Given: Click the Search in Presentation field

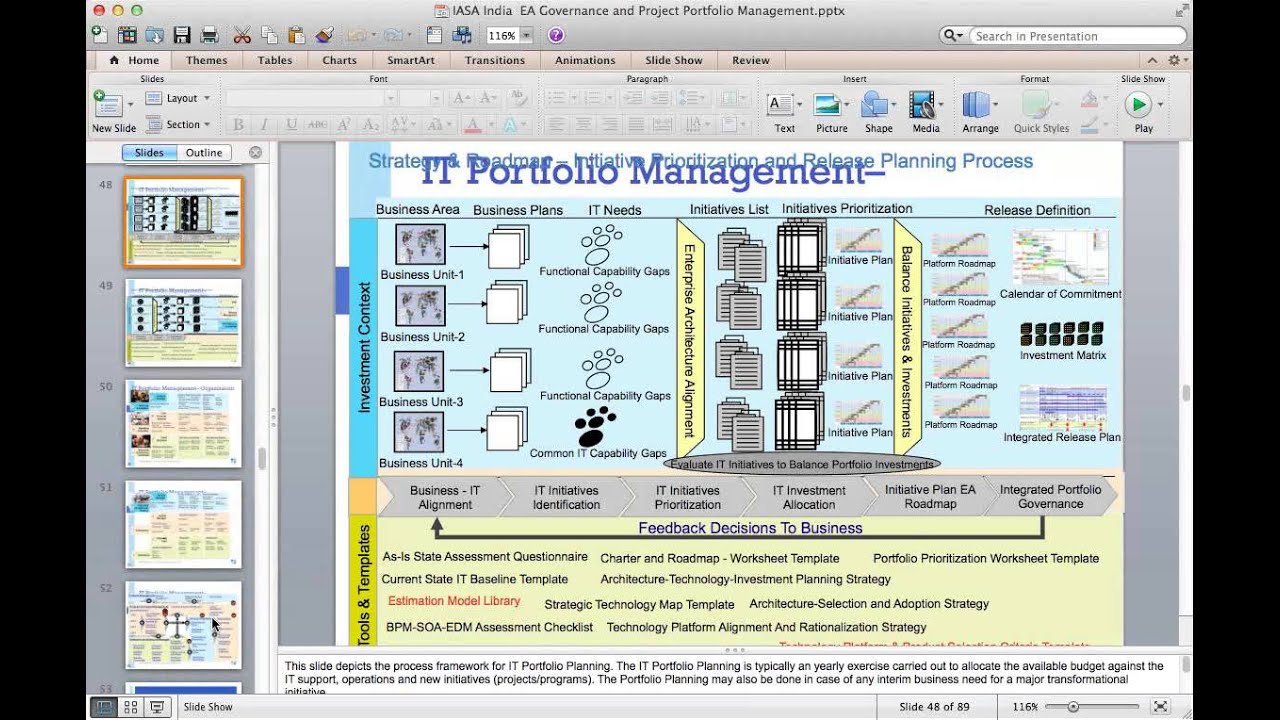Looking at the screenshot, I should coord(1076,36).
